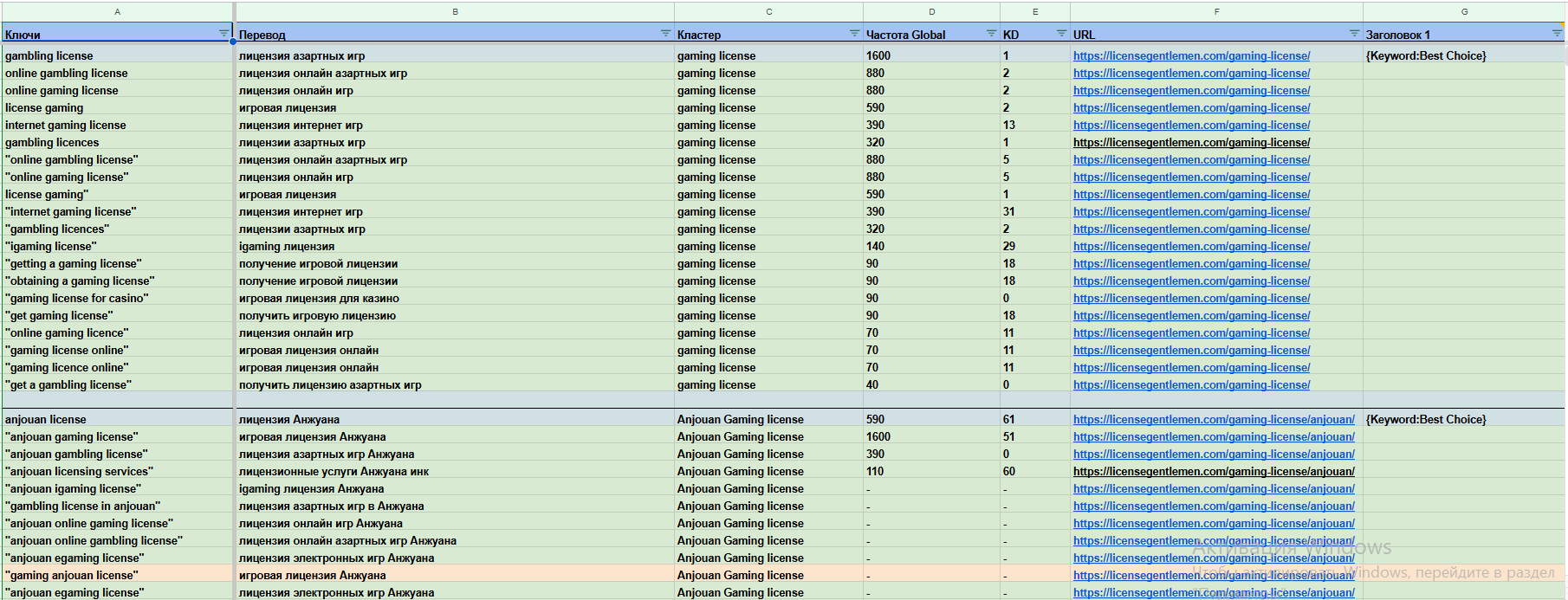Viewport: 1568px width, 600px height.
Task: Open the anjouan URL in 'anjouan license' row
Action: 1213,419
